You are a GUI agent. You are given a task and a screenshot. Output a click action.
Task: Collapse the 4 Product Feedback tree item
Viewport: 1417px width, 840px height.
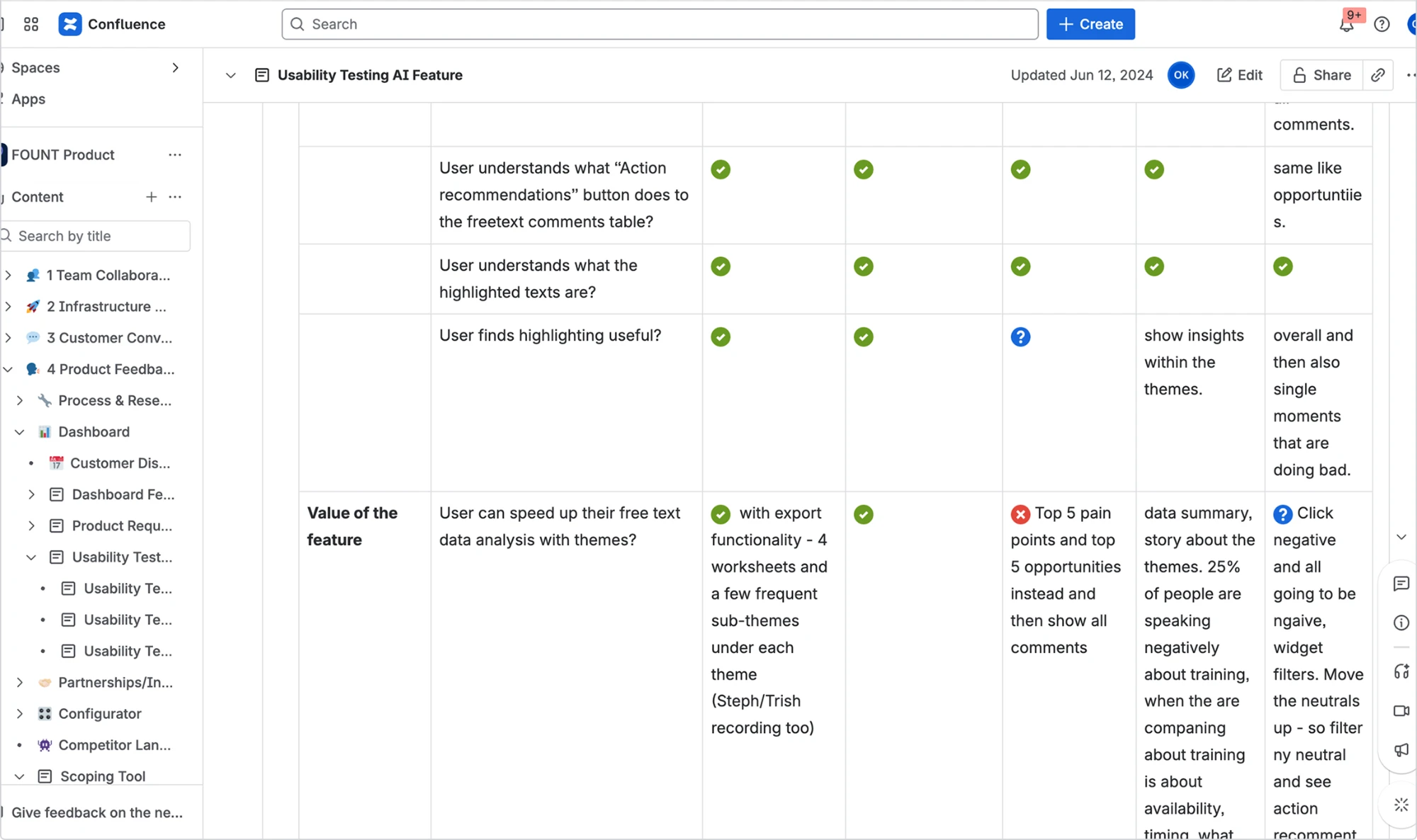tap(8, 369)
